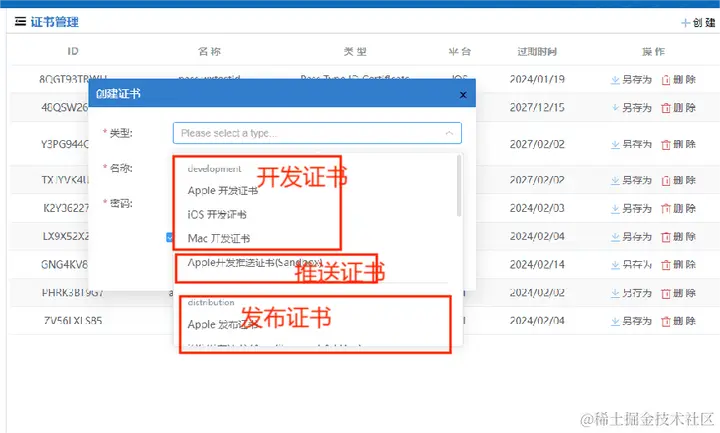Click the 平台 column header
This screenshot has width=720, height=433.
(x=460, y=51)
